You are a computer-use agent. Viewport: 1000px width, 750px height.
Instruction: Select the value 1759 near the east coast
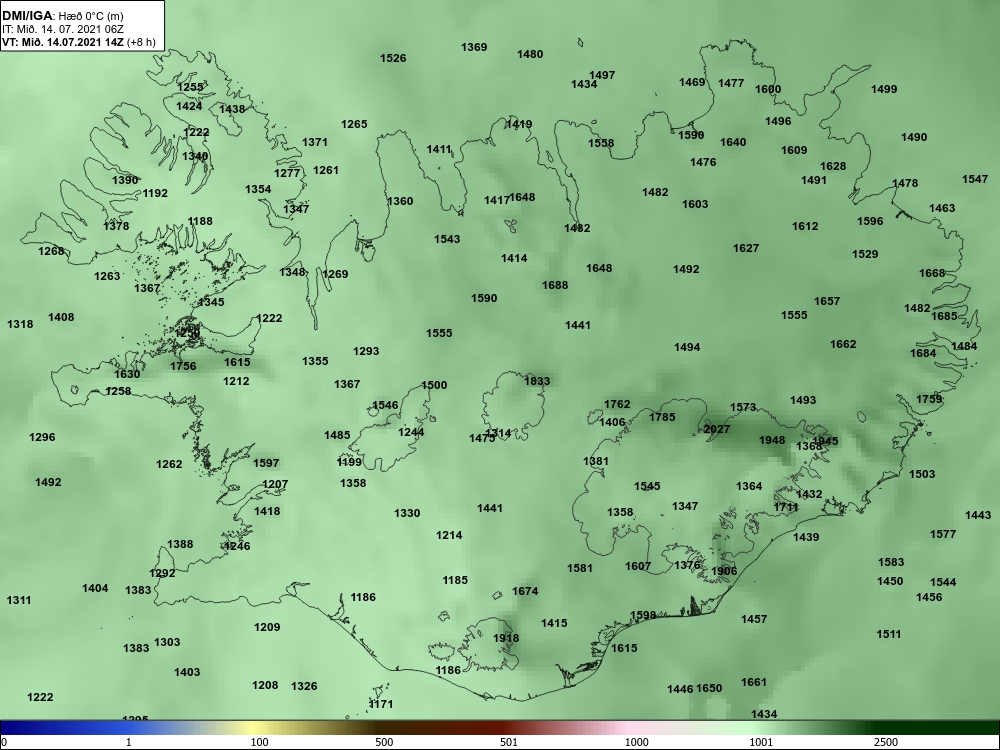[x=929, y=399]
